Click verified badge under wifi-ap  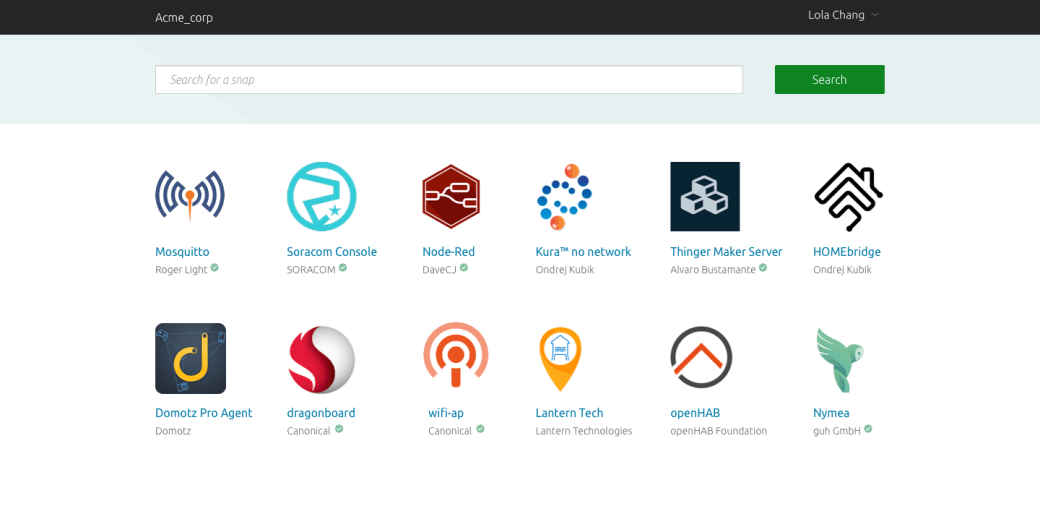pyautogui.click(x=480, y=429)
